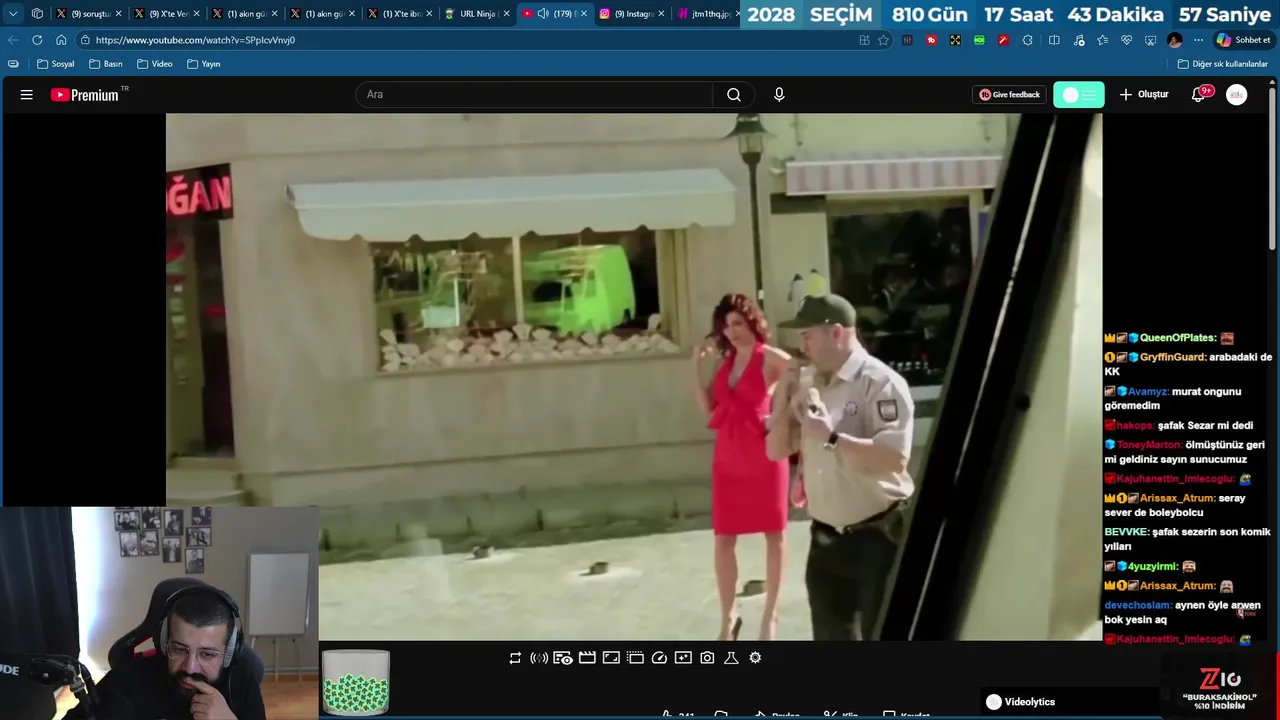Screen dimensions: 1280x720
Task: Switch to the (9) X'te Ver tab
Action: coord(167,14)
